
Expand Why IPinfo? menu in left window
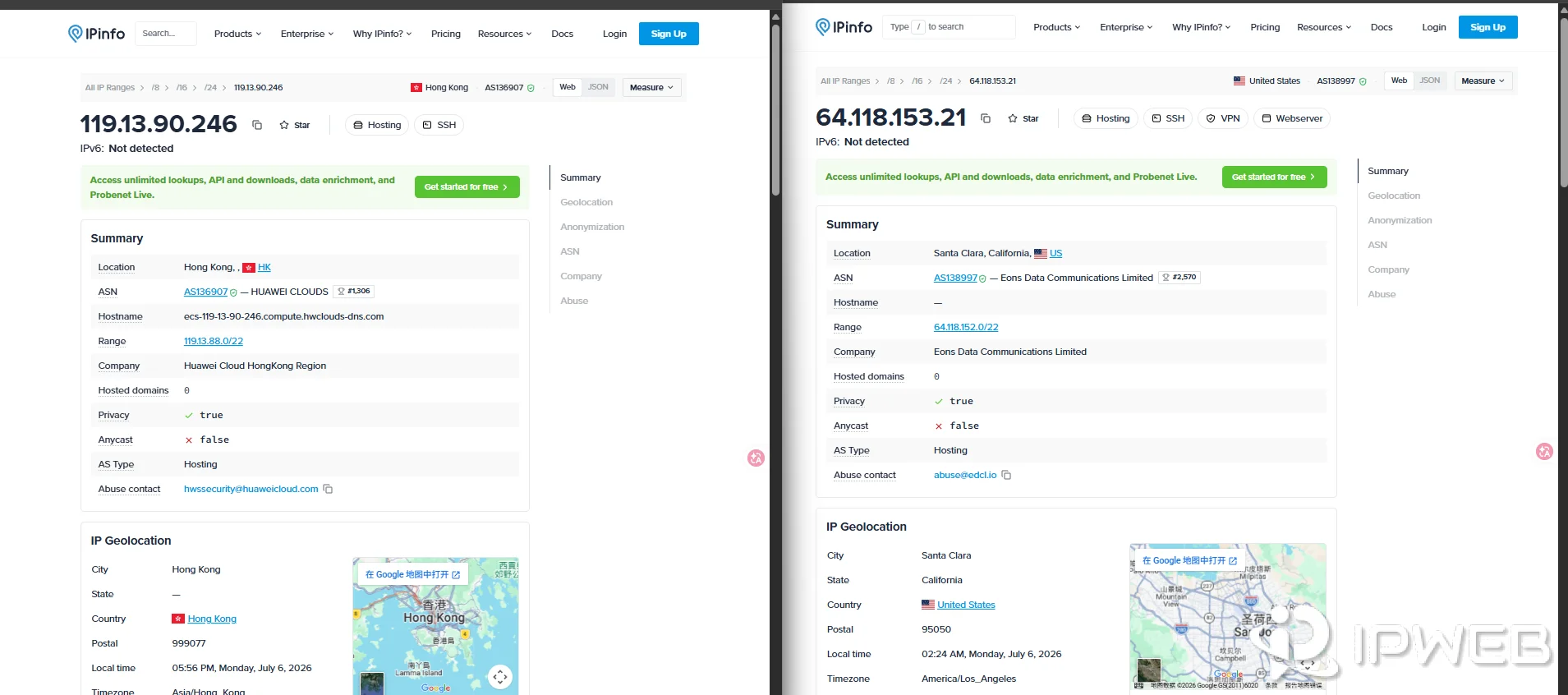point(382,34)
